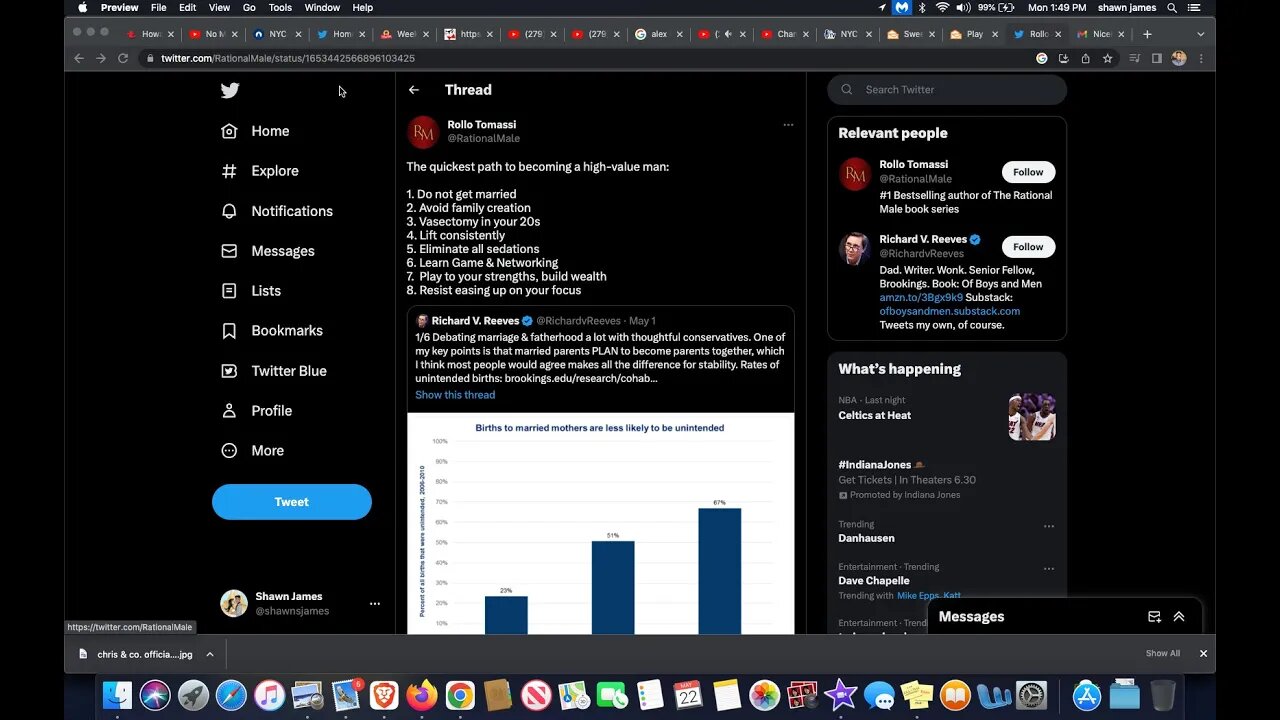Open Messages in the Twitter sidebar

268,251
